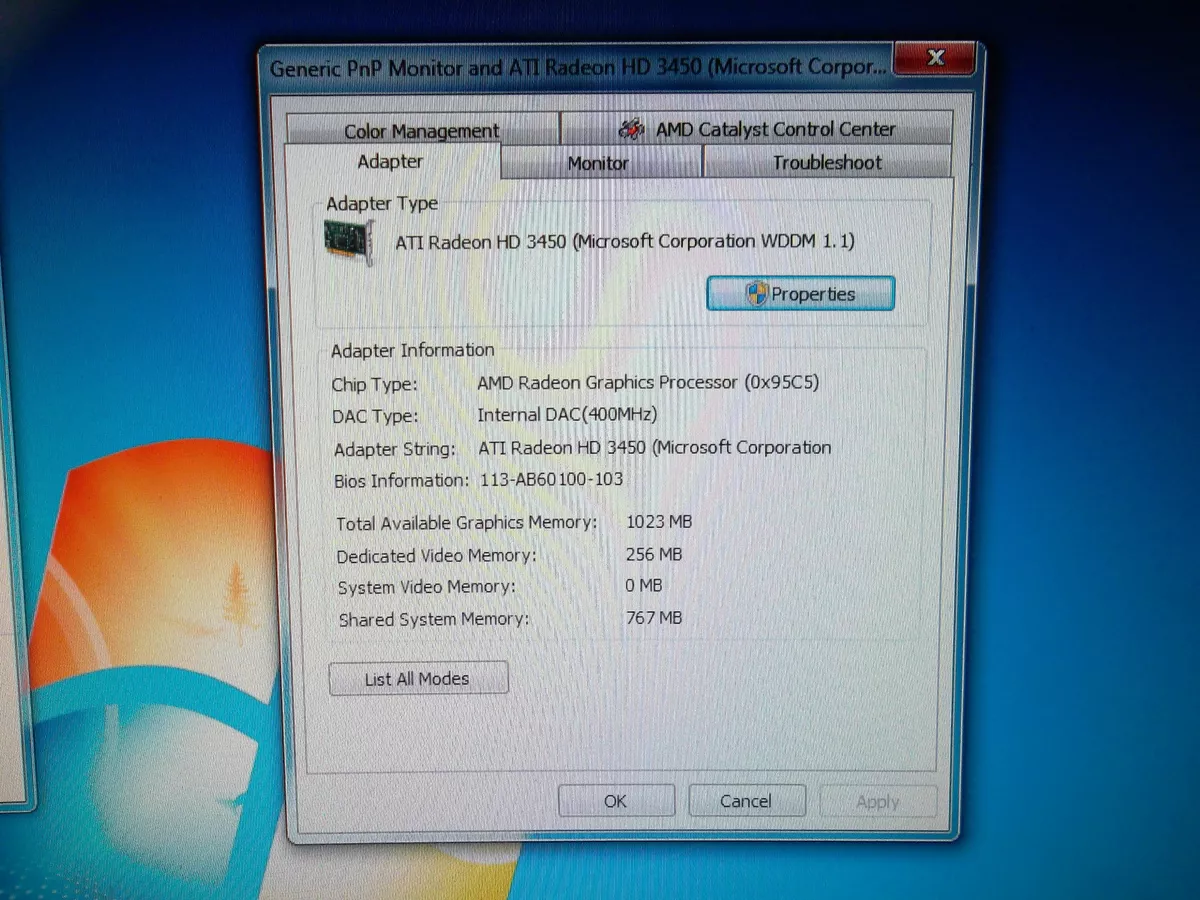
Task: Select the Adapter tab
Action: point(390,162)
